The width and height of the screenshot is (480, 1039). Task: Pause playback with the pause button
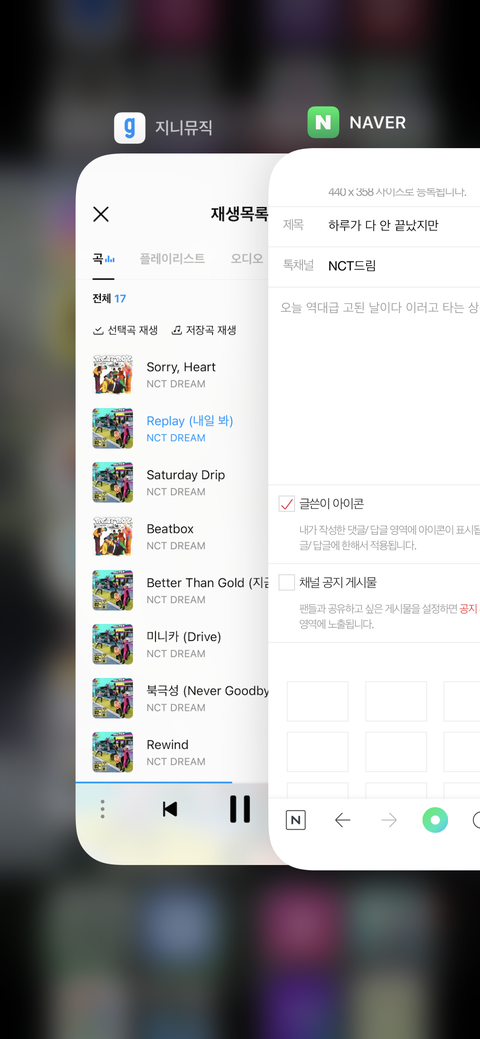(x=240, y=808)
